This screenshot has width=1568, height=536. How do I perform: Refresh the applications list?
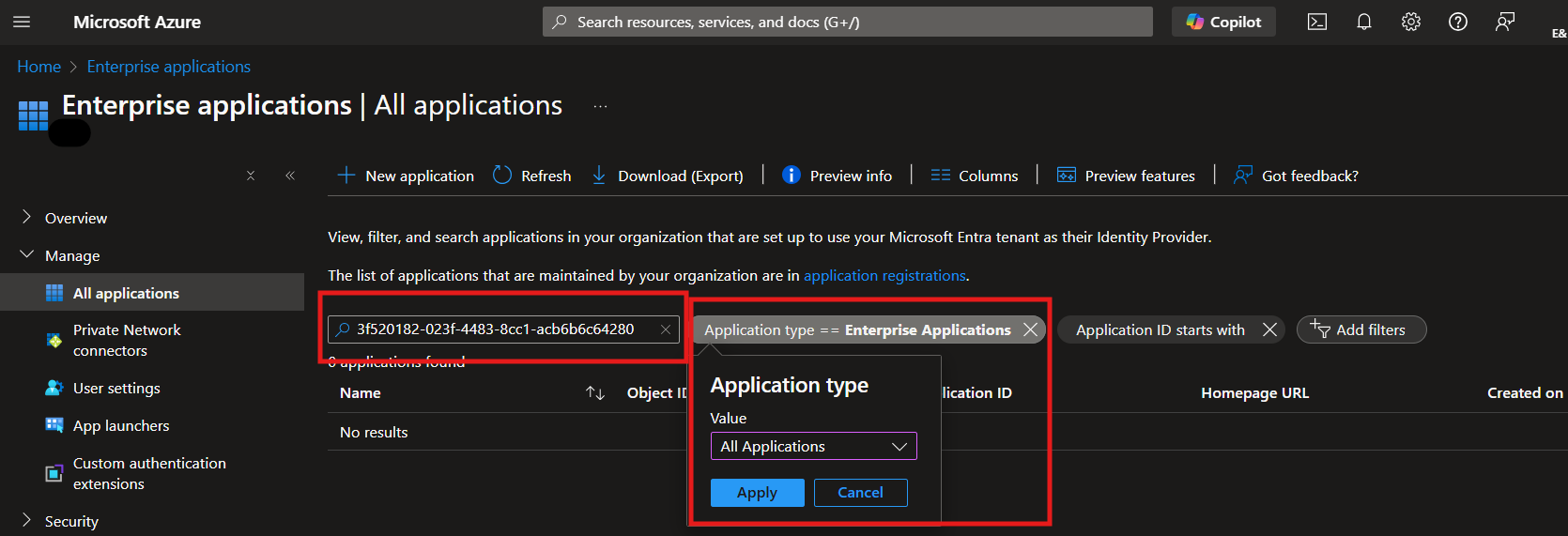(532, 176)
